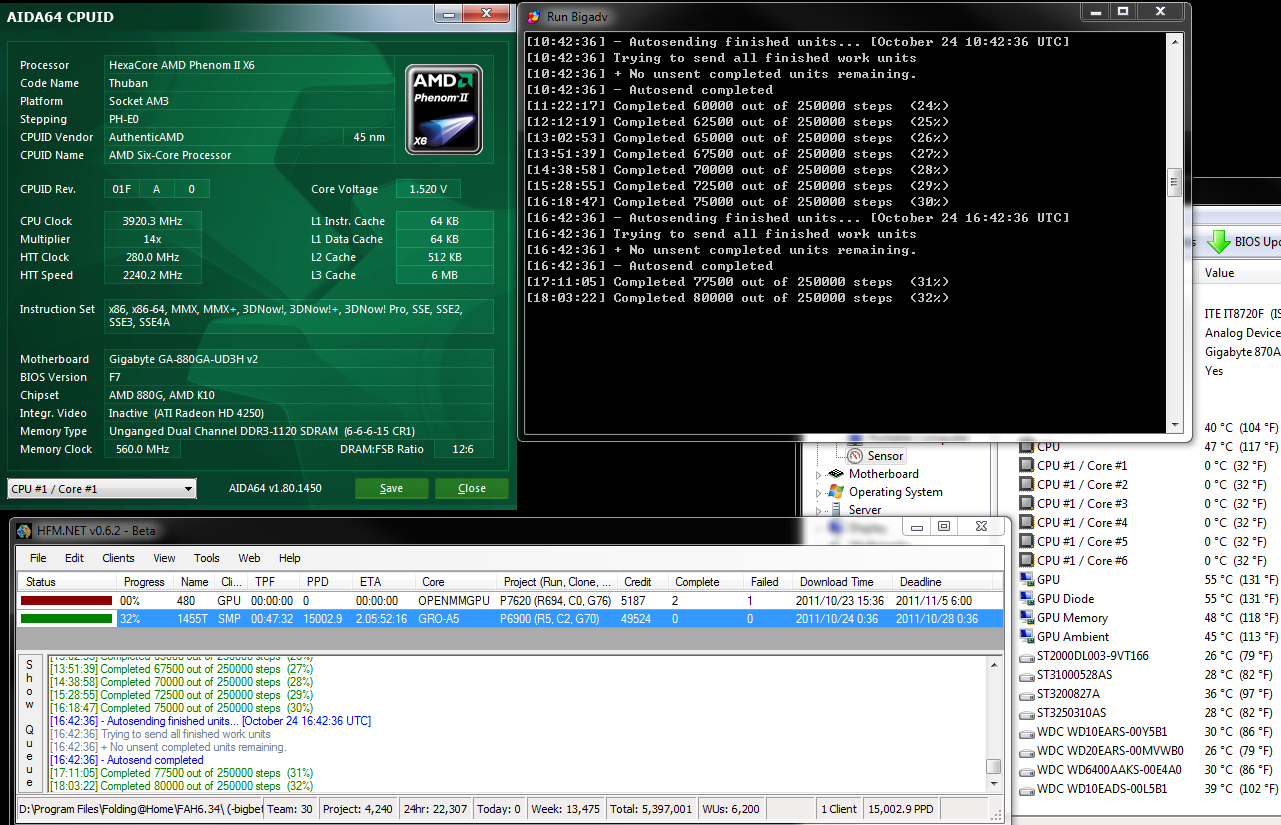This screenshot has width=1281, height=825.
Task: Click the Run Bigadv console window icon
Action: (533, 17)
